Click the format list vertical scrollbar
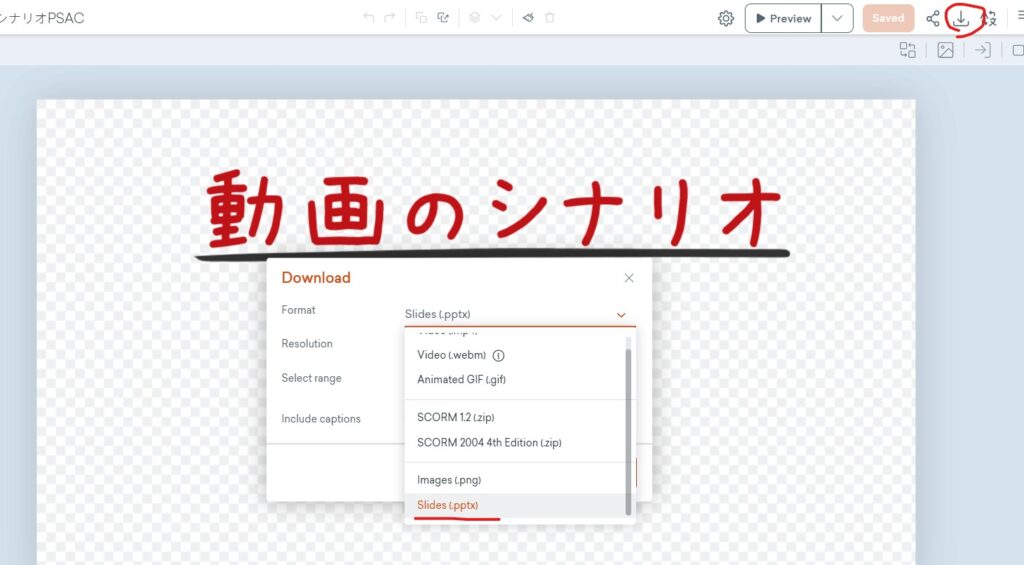Image resolution: width=1024 pixels, height=565 pixels. click(629, 430)
